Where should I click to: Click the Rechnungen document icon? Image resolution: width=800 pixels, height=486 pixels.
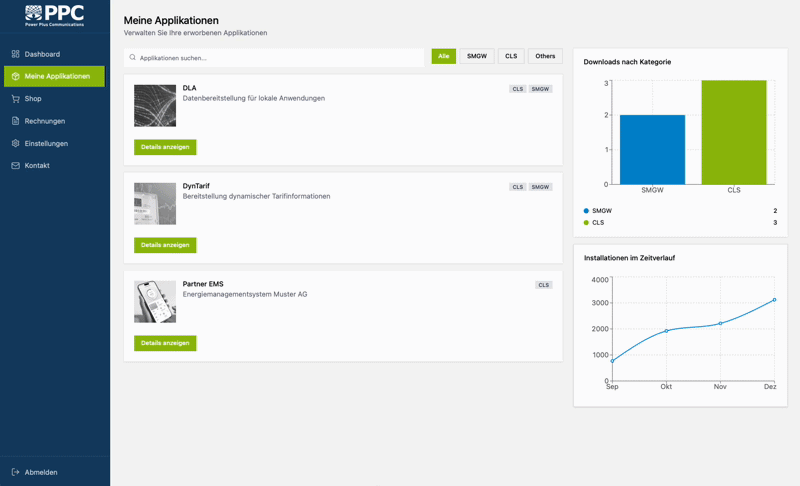(15, 121)
